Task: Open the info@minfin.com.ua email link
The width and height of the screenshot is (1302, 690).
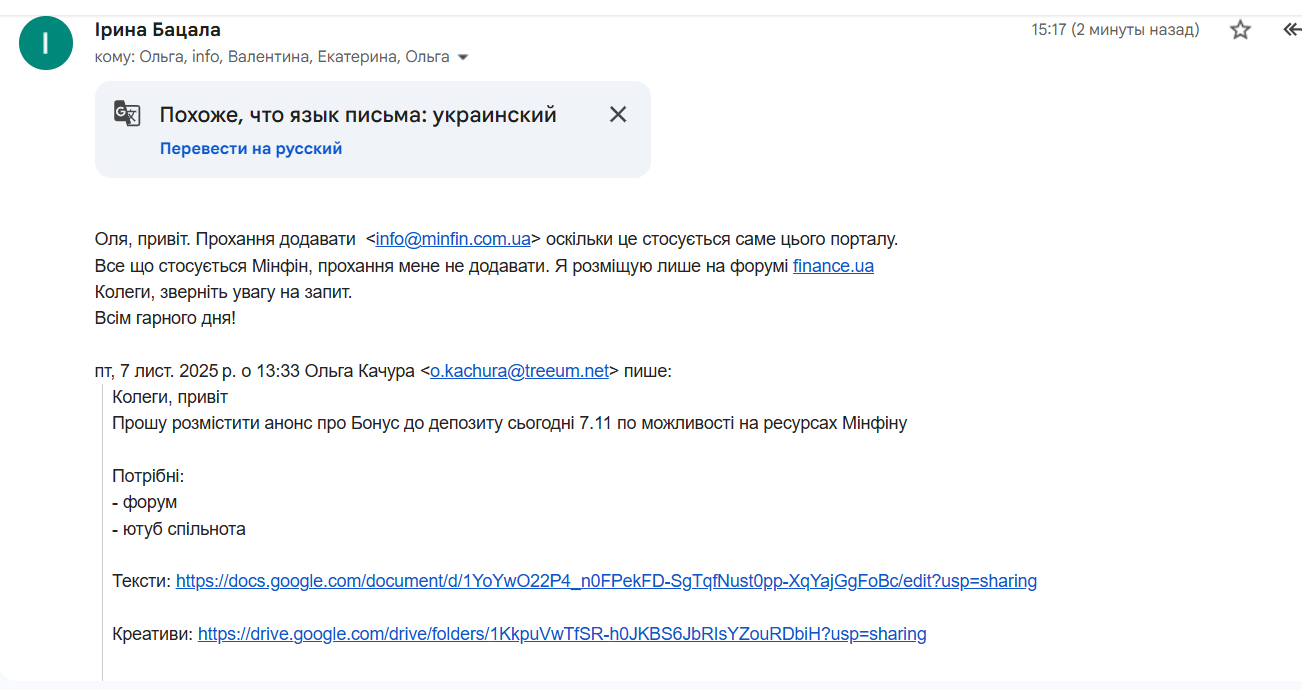Action: pyautogui.click(x=453, y=239)
